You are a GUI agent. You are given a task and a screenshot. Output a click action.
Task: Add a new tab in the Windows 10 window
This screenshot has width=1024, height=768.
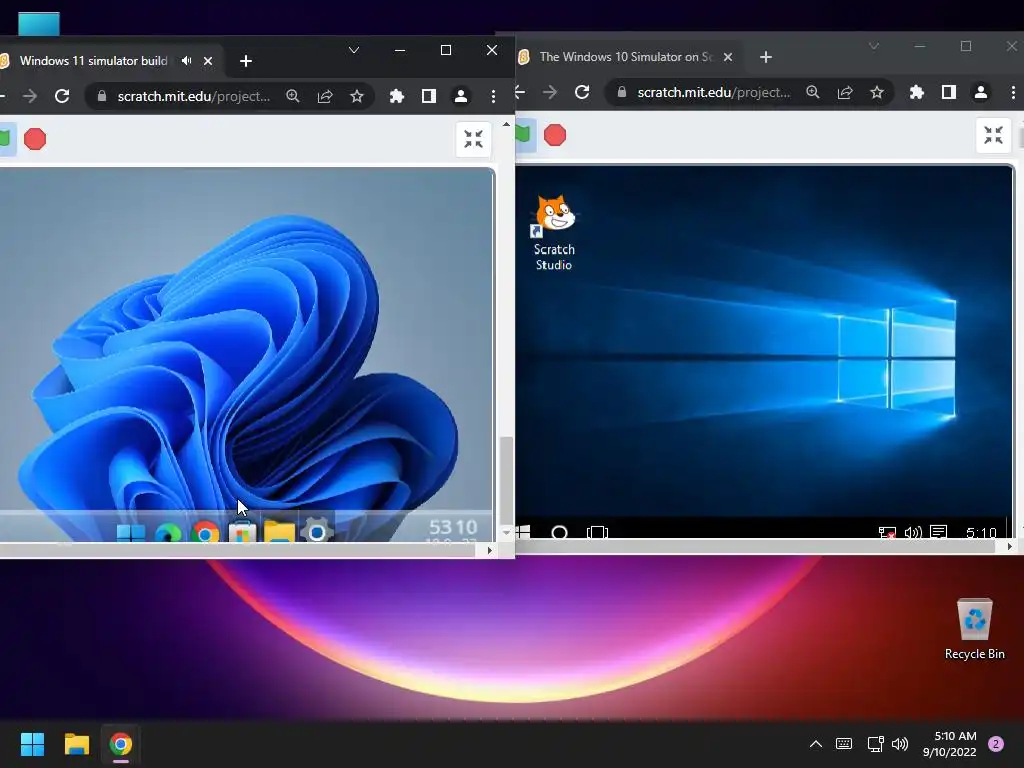765,57
